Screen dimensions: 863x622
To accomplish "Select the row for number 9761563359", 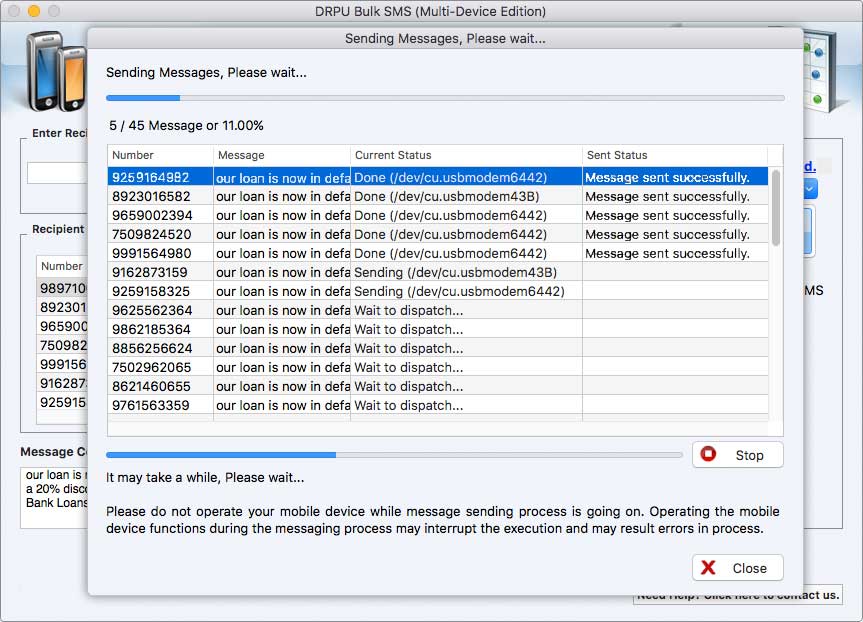I will 438,405.
